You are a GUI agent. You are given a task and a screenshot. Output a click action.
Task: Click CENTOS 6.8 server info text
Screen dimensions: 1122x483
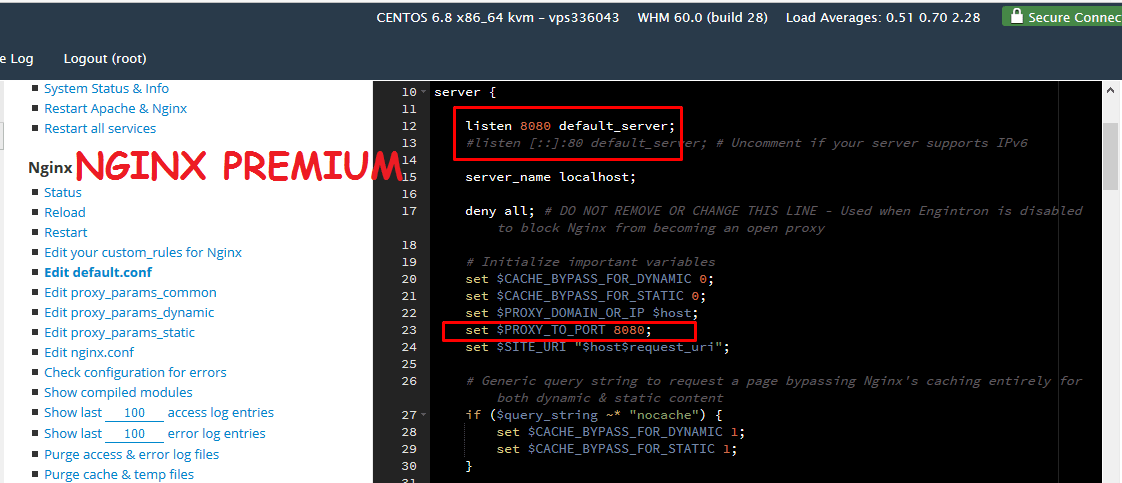pos(498,17)
